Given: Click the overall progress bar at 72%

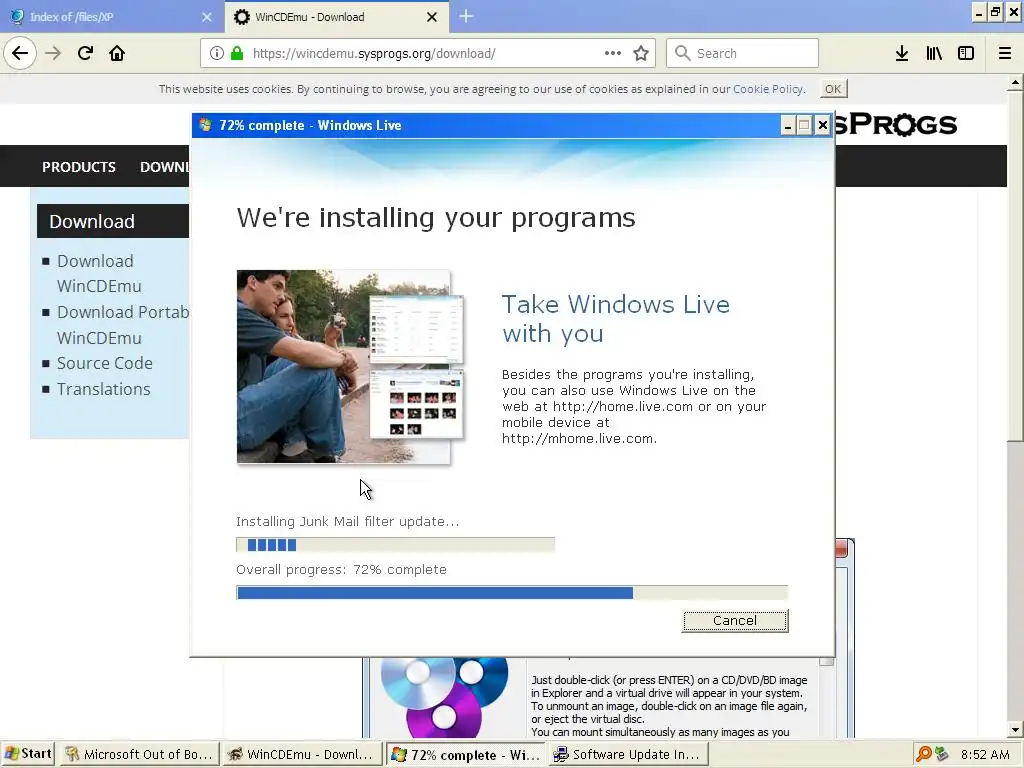Looking at the screenshot, I should click(512, 592).
